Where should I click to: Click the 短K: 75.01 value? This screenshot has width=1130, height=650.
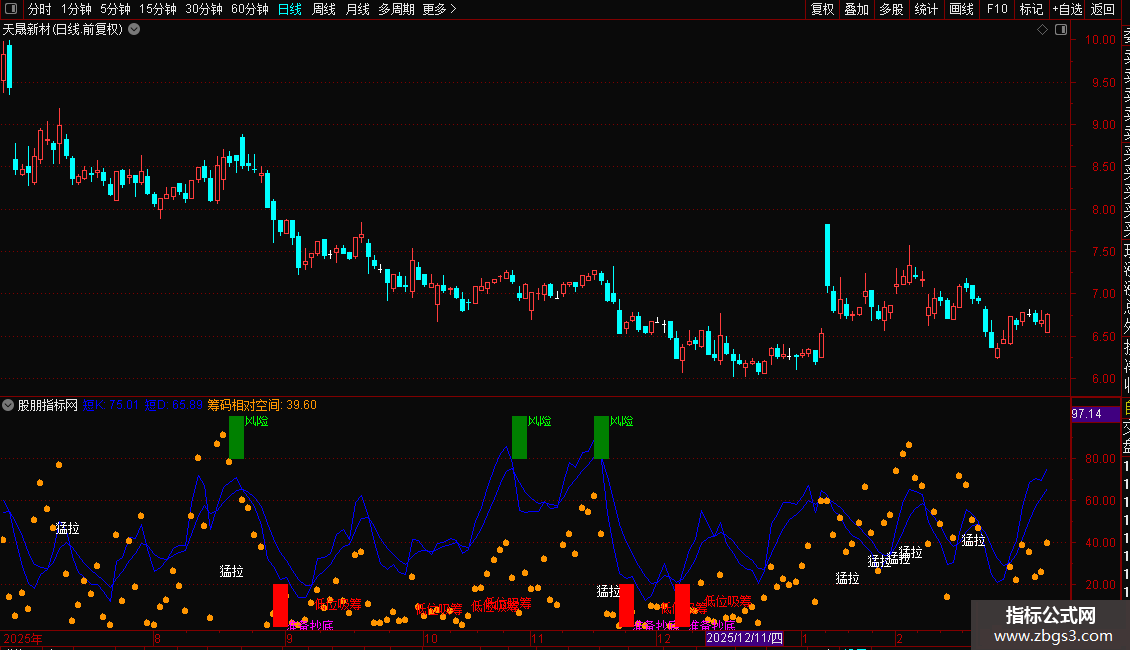click(x=110, y=405)
